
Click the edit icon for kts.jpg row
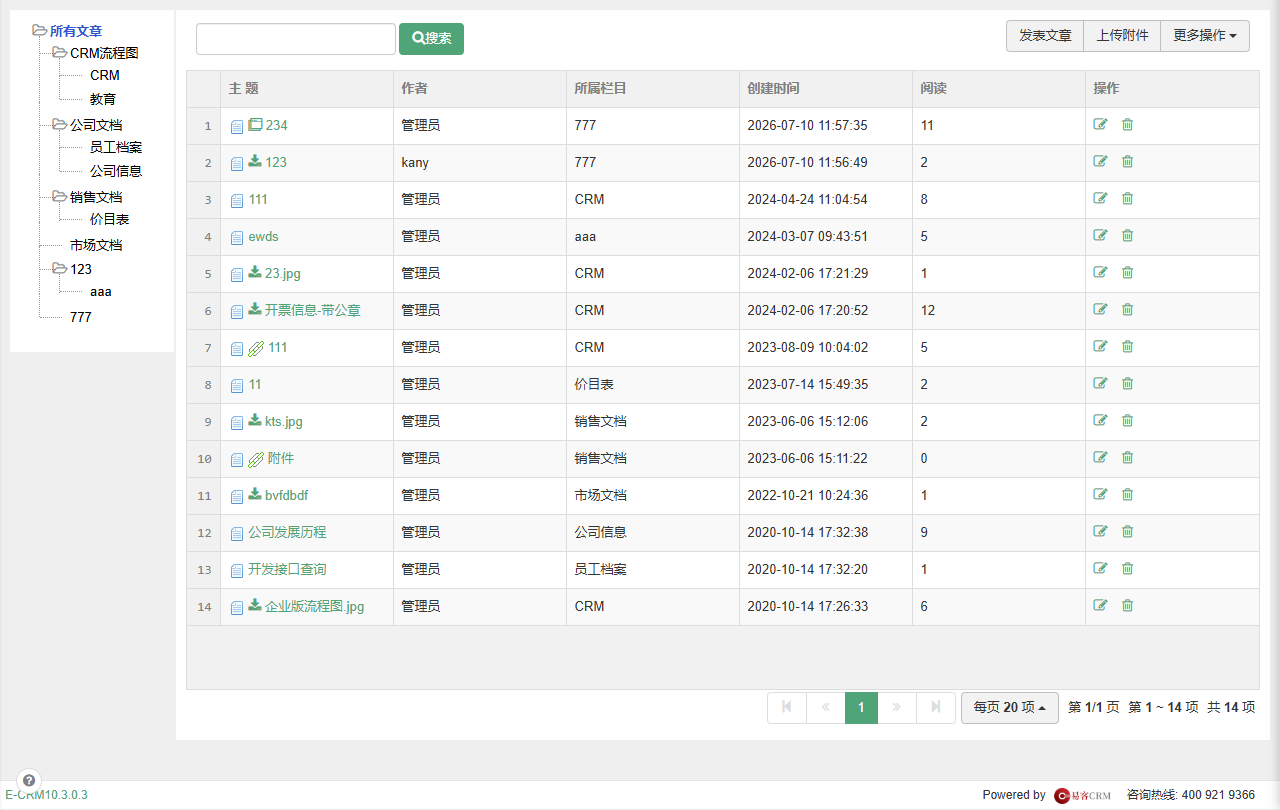(x=1100, y=420)
